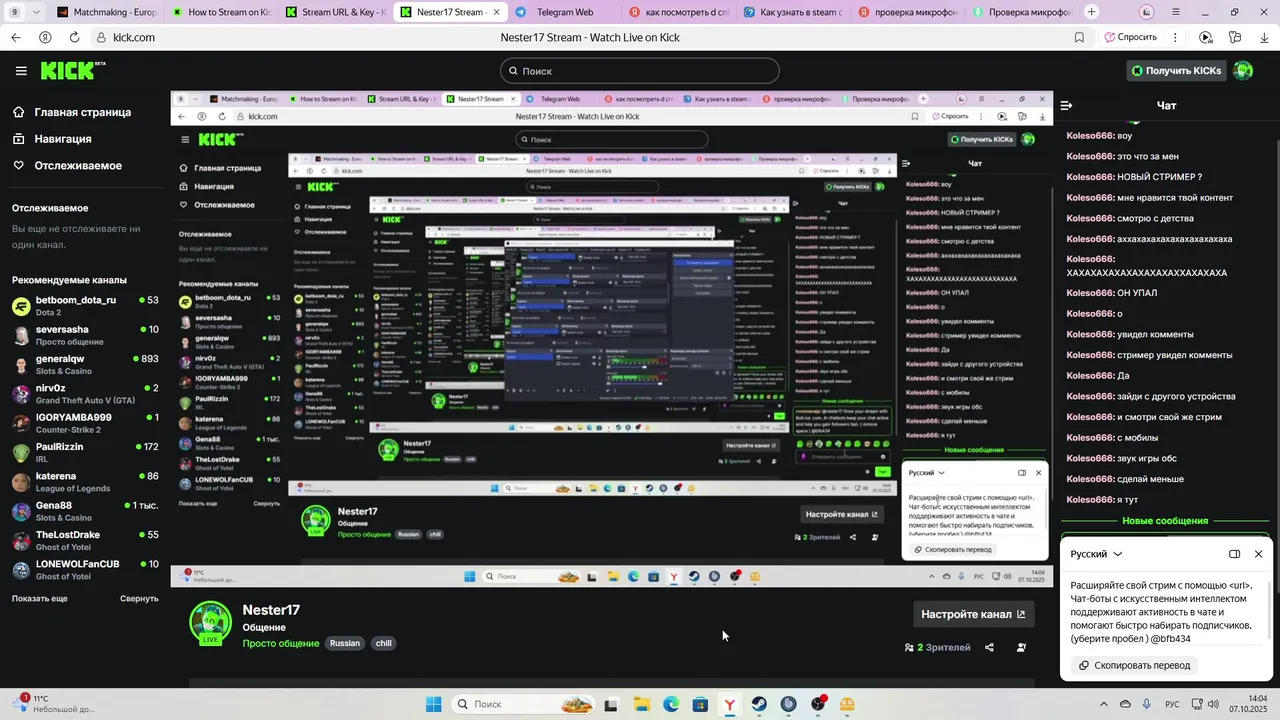Image resolution: width=1280 pixels, height=720 pixels.
Task: Collapse the chat panel with the arrow icon
Action: (x=1066, y=105)
